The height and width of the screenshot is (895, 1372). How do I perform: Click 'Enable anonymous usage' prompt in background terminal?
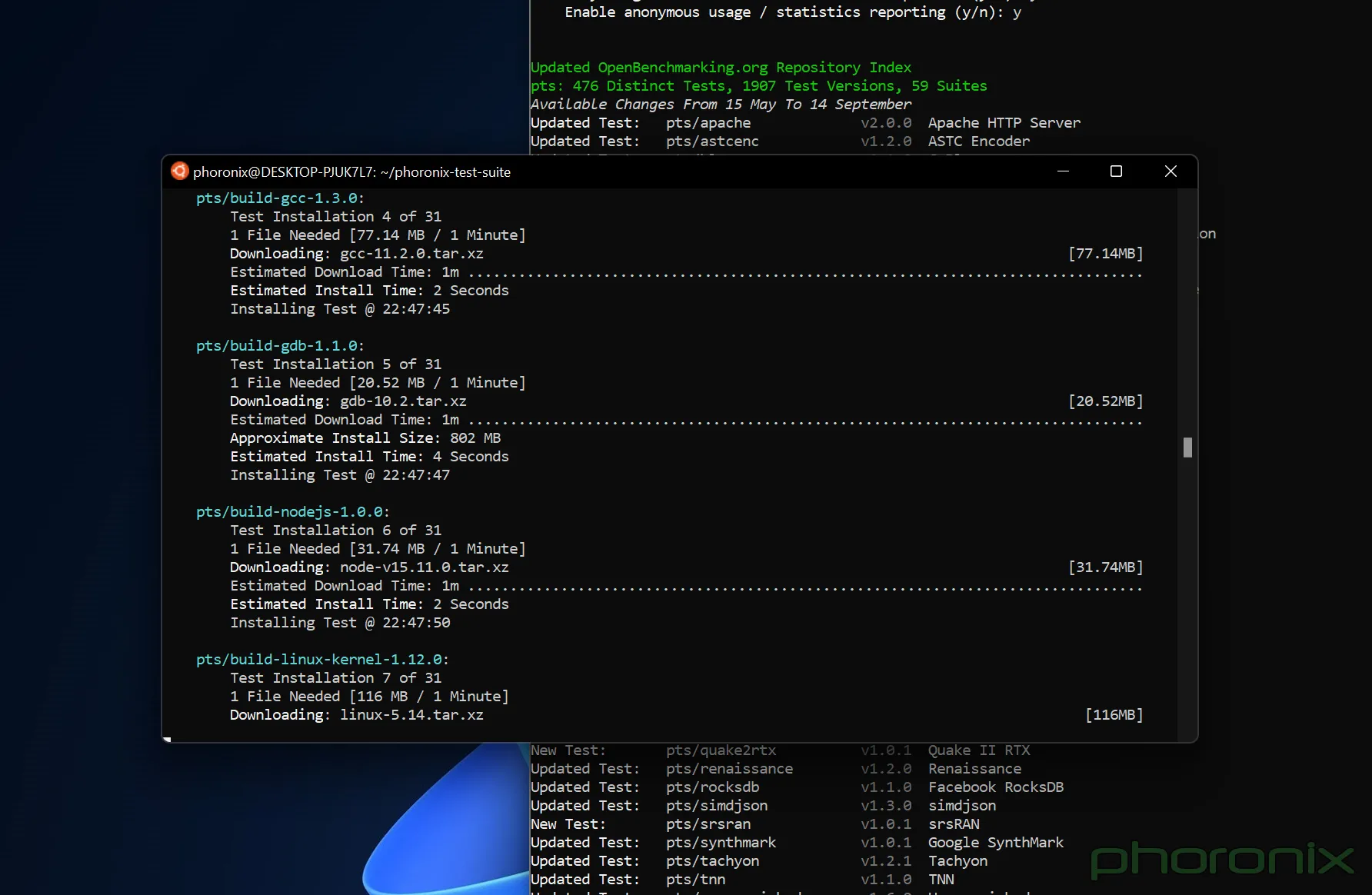click(793, 12)
